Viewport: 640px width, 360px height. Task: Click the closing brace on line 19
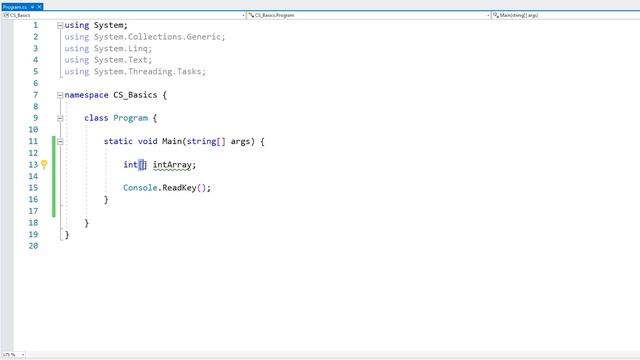67,235
